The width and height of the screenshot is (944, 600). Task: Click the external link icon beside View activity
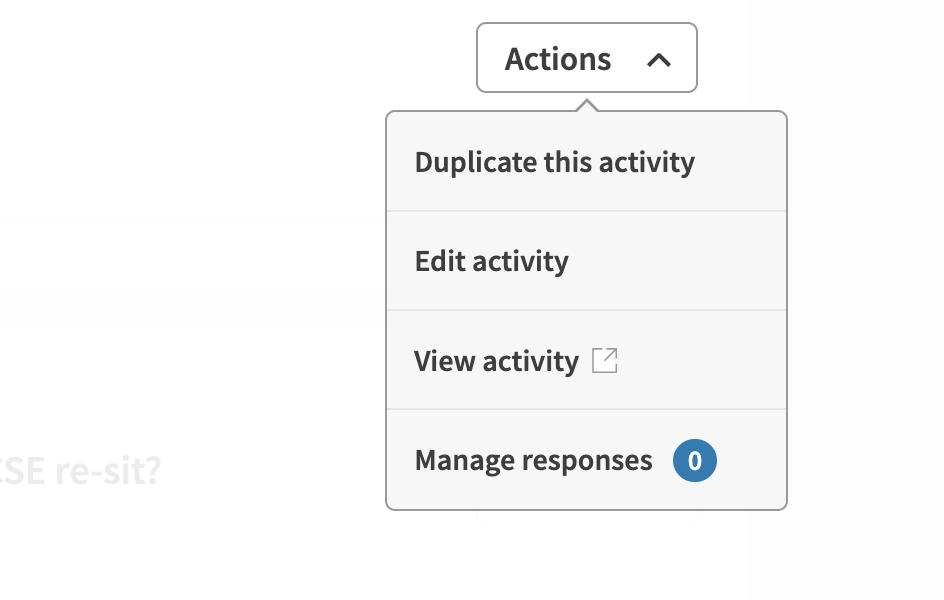pyautogui.click(x=605, y=360)
